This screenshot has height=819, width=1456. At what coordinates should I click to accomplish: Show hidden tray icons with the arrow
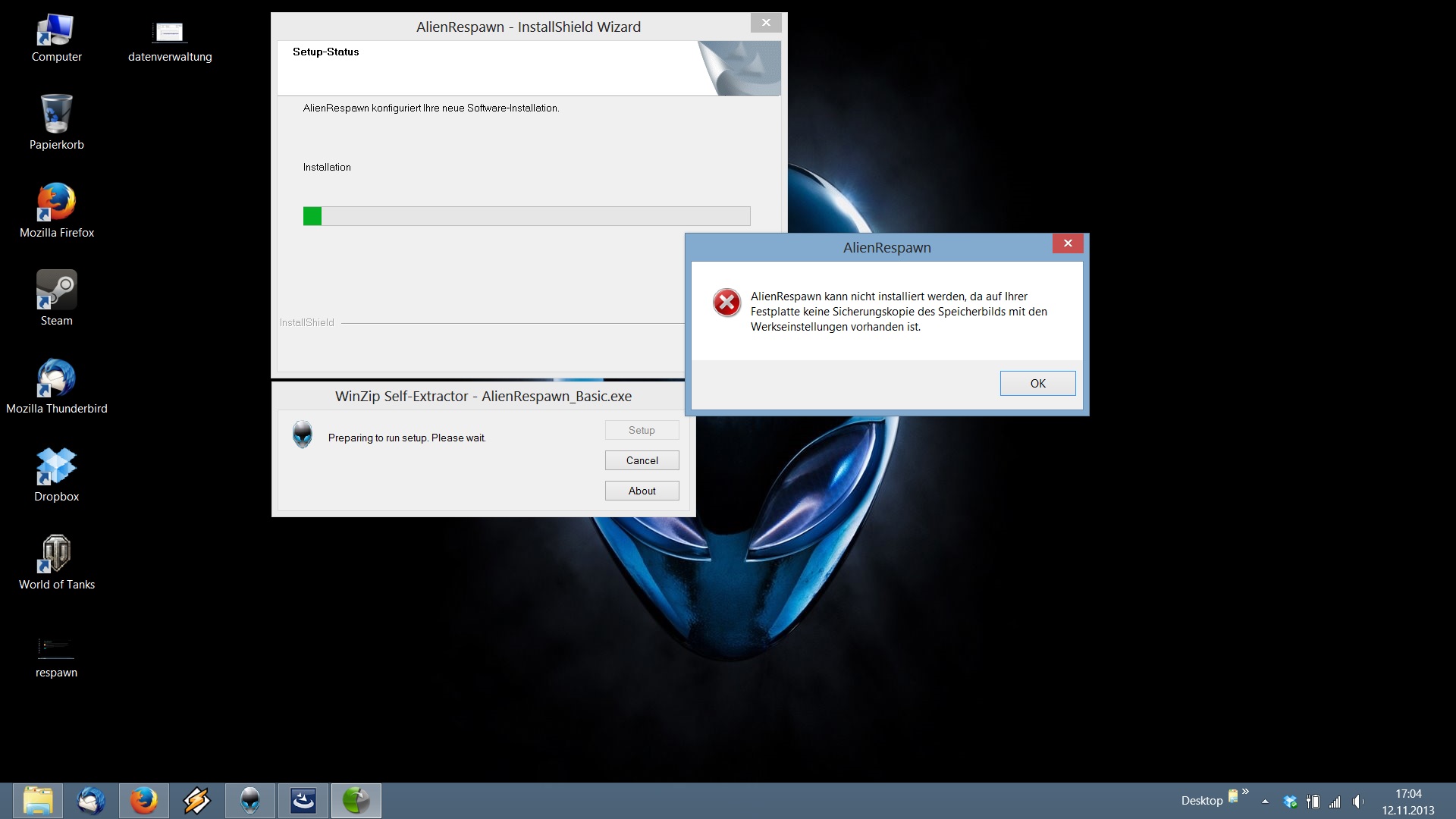pyautogui.click(x=1265, y=802)
